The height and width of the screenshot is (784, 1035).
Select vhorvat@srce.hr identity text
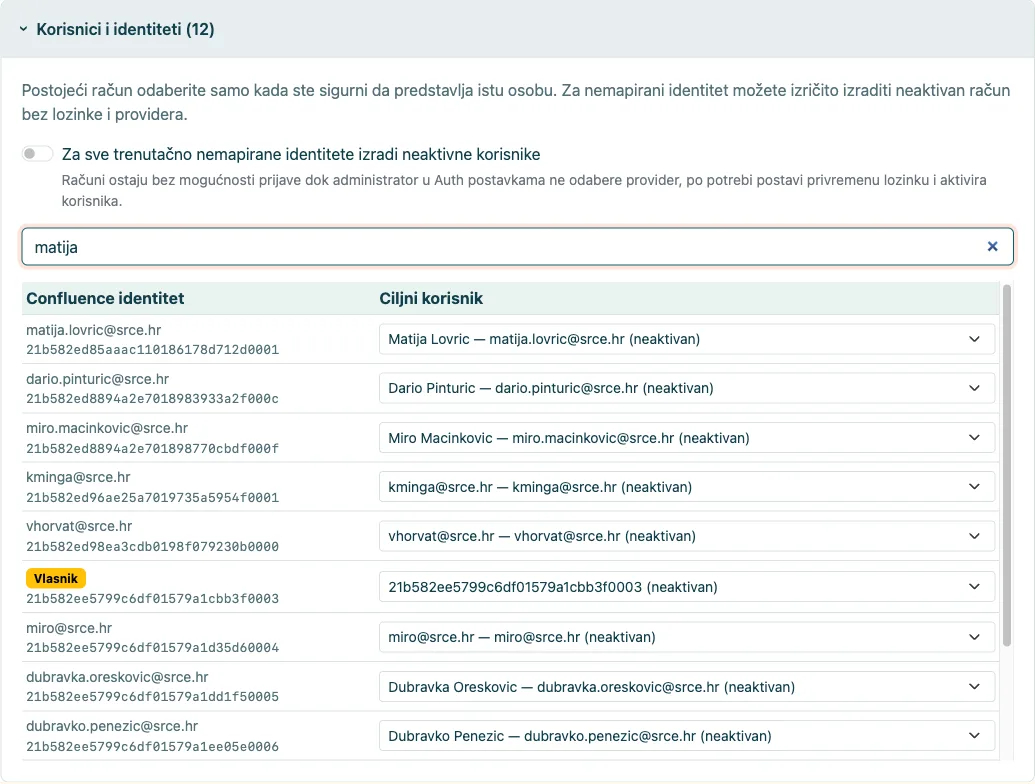click(x=79, y=526)
